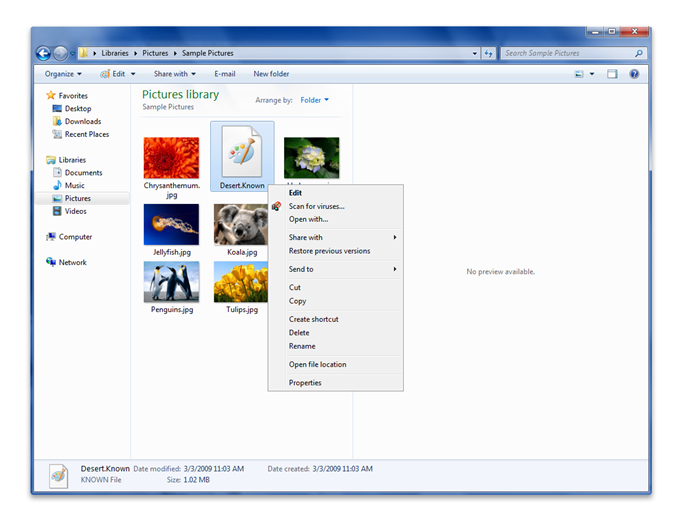This screenshot has height=524, width=681.
Task: Choose Create shortcut in context menu
Action: point(336,319)
